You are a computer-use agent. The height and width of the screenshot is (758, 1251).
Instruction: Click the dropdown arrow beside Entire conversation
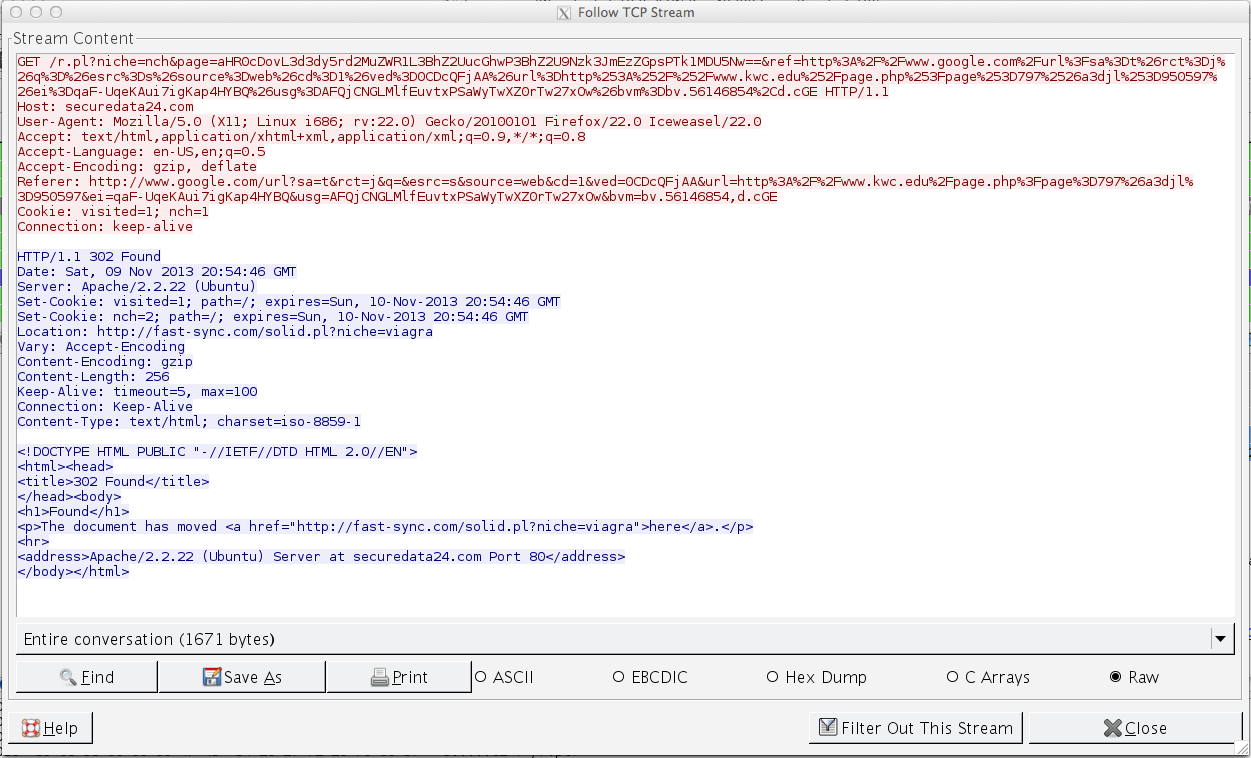point(1221,639)
